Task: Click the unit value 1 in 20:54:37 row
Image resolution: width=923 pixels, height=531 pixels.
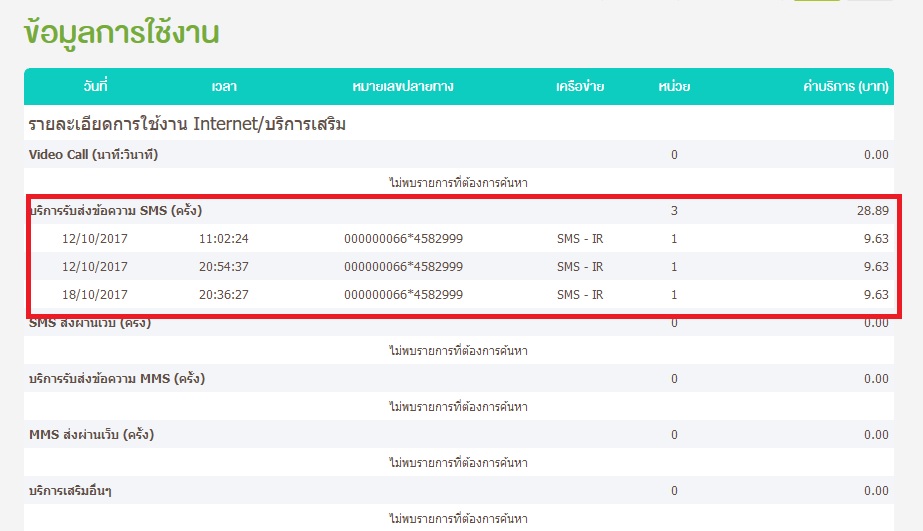Action: coord(674,266)
